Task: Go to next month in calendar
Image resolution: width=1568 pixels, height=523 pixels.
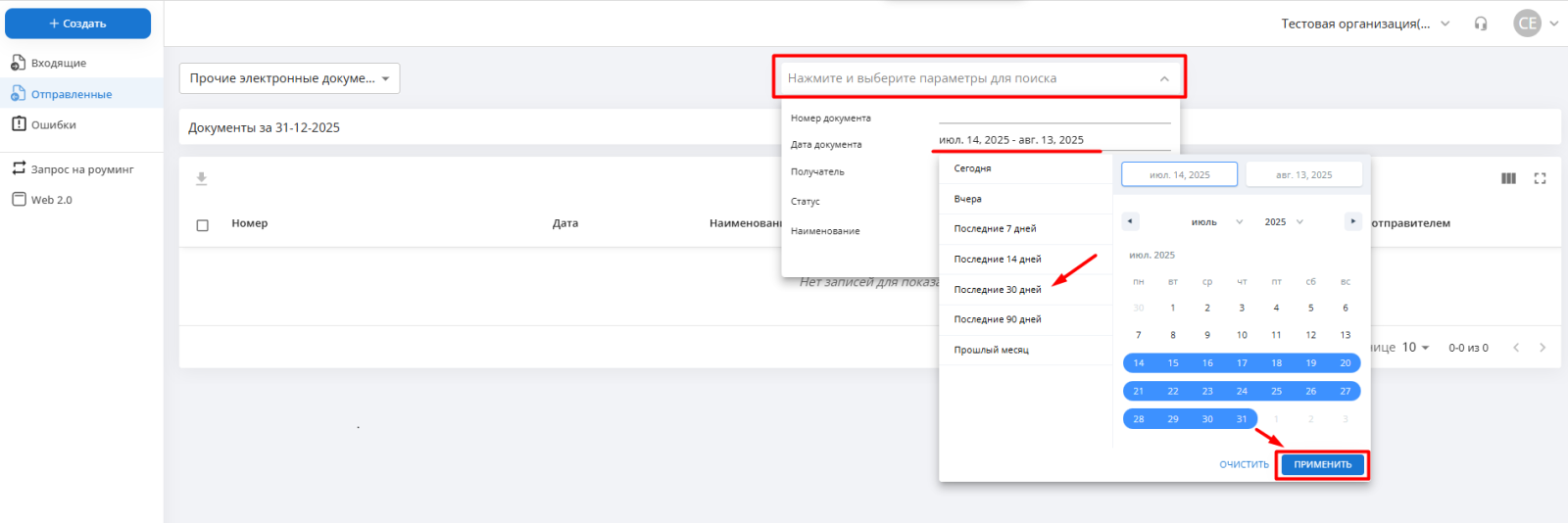Action: [1352, 221]
